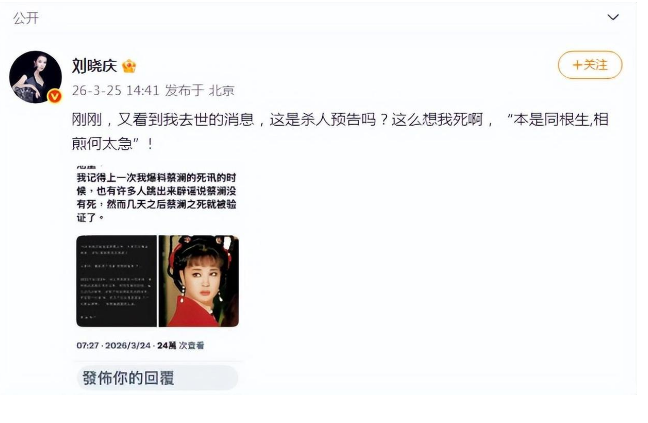Focus the 發佈你的回覆 reply field
Image resolution: width=648 pixels, height=423 pixels.
[157, 378]
